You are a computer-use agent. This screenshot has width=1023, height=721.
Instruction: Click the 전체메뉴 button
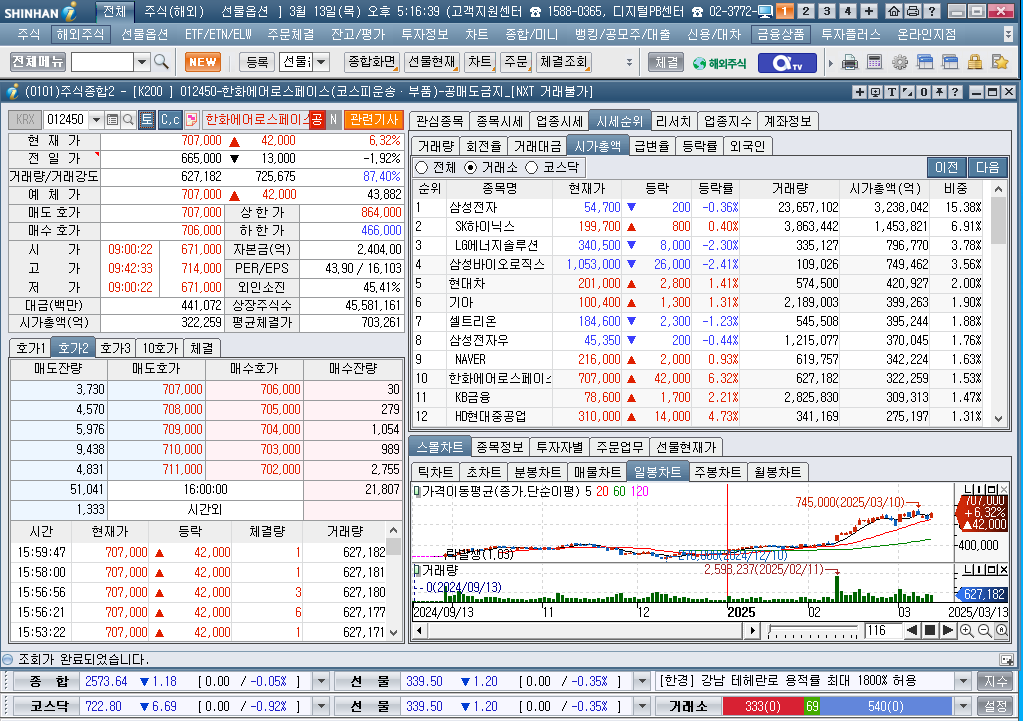[x=38, y=62]
